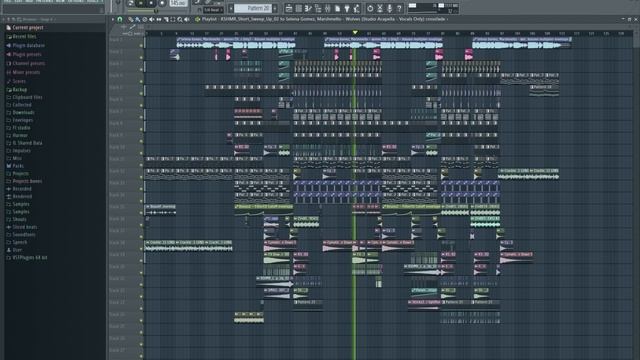Mute Track 2 using its green LED
Image resolution: width=640 pixels, height=360 pixels.
[141, 58]
